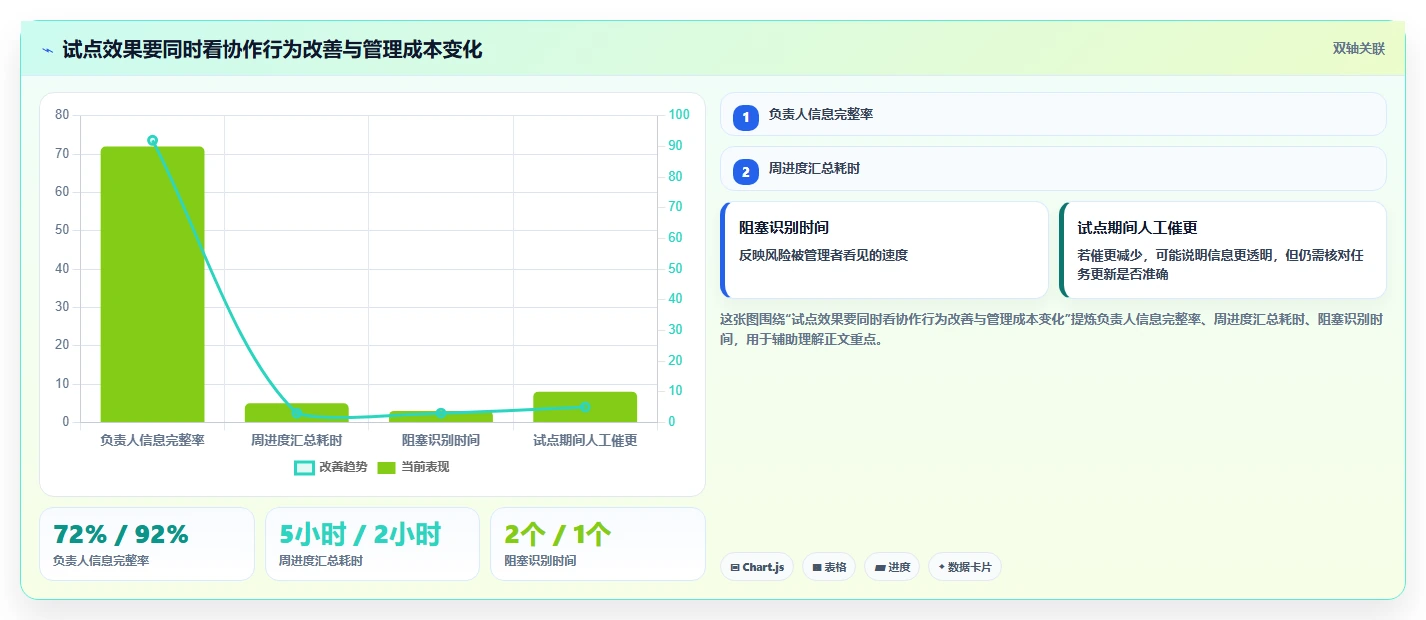This screenshot has width=1426, height=620.
Task: Click the x-axis label 试点期间人工催更
Action: pos(585,440)
